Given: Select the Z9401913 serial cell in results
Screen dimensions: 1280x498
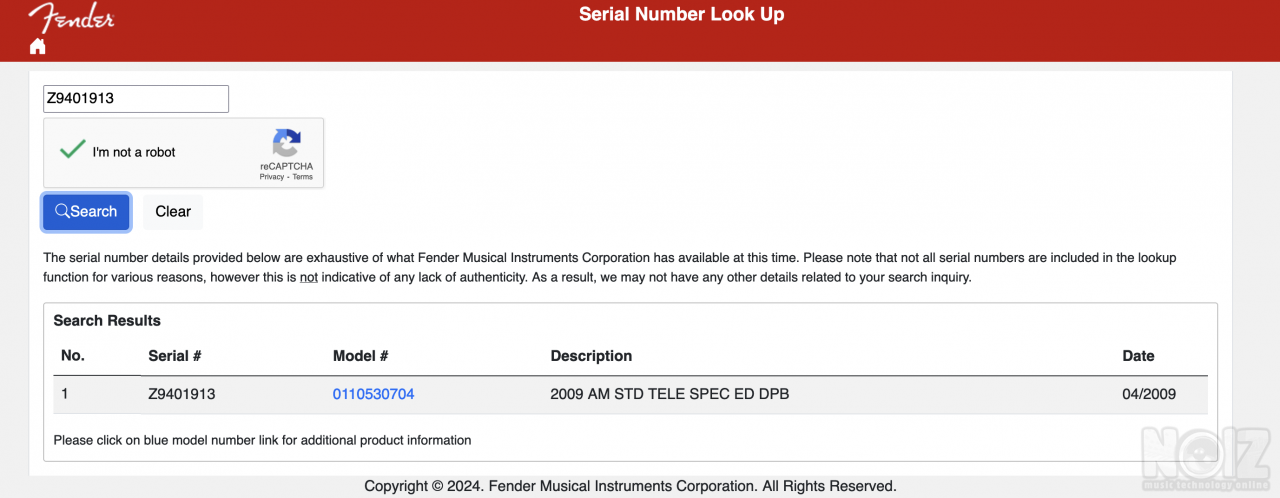Looking at the screenshot, I should click(x=181, y=394).
